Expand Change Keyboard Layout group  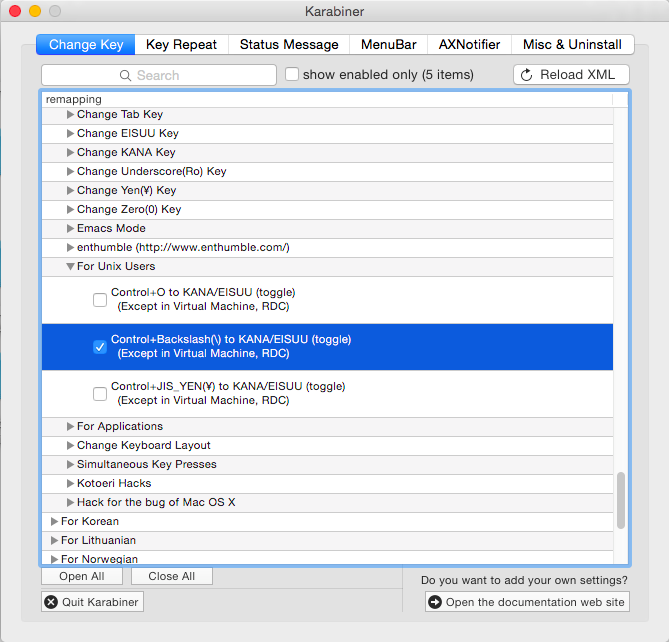point(70,445)
